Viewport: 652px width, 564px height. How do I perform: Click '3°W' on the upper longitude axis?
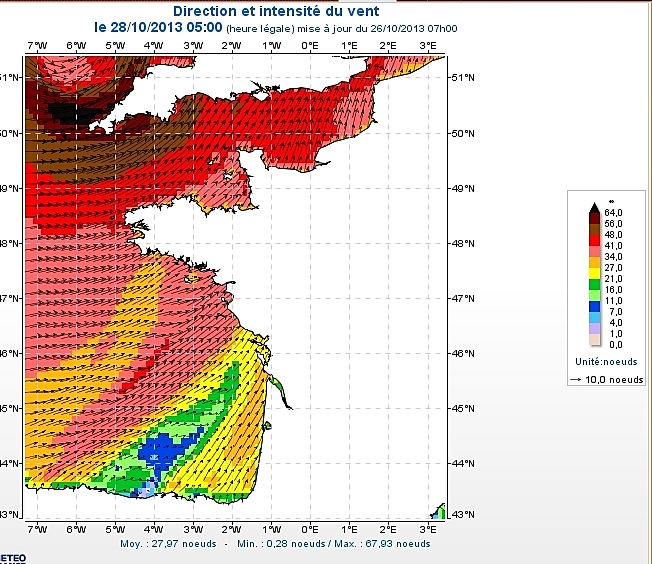193,46
